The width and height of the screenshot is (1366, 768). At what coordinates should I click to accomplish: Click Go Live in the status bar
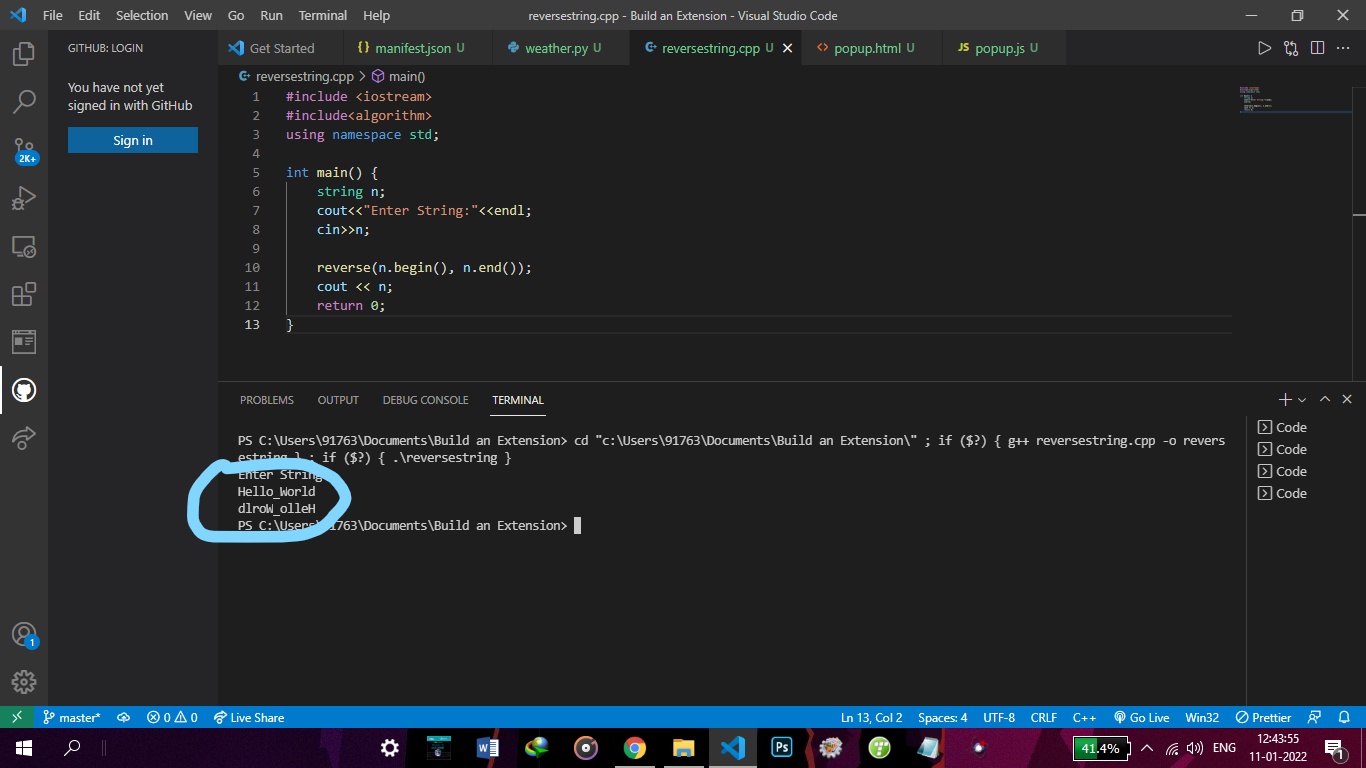[x=1141, y=717]
